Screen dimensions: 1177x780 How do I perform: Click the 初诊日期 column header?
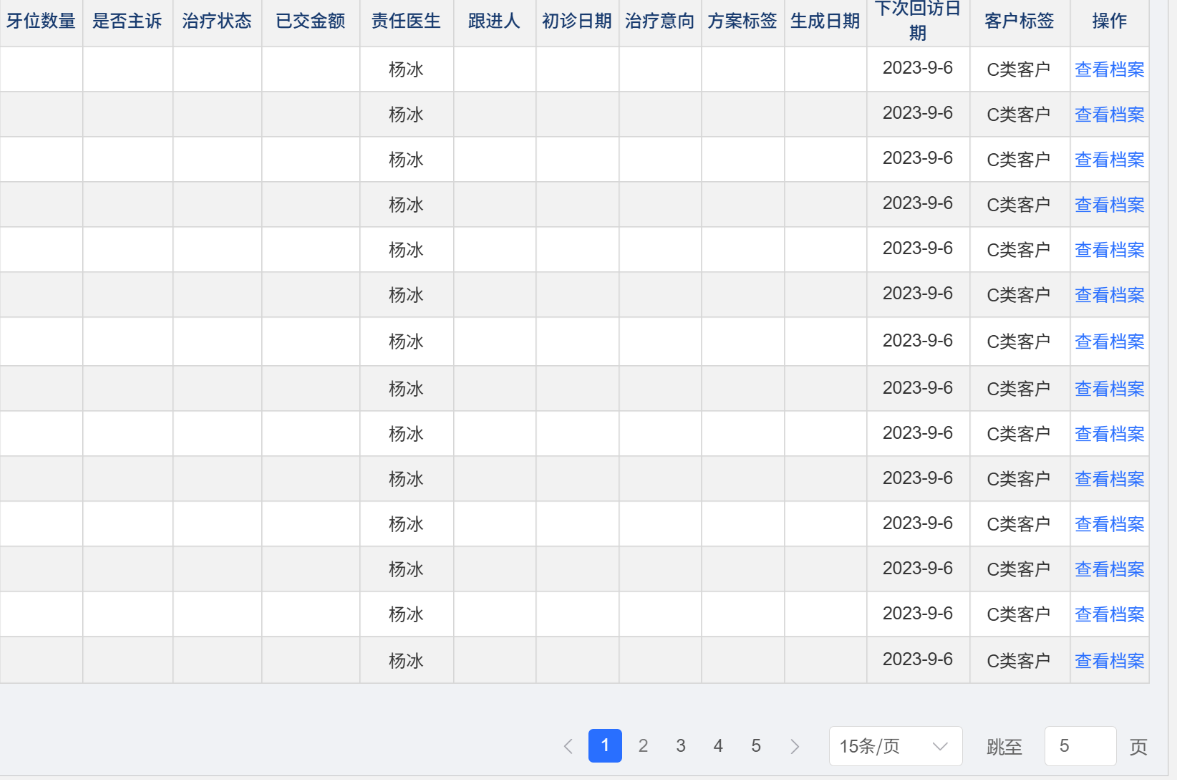tap(577, 21)
